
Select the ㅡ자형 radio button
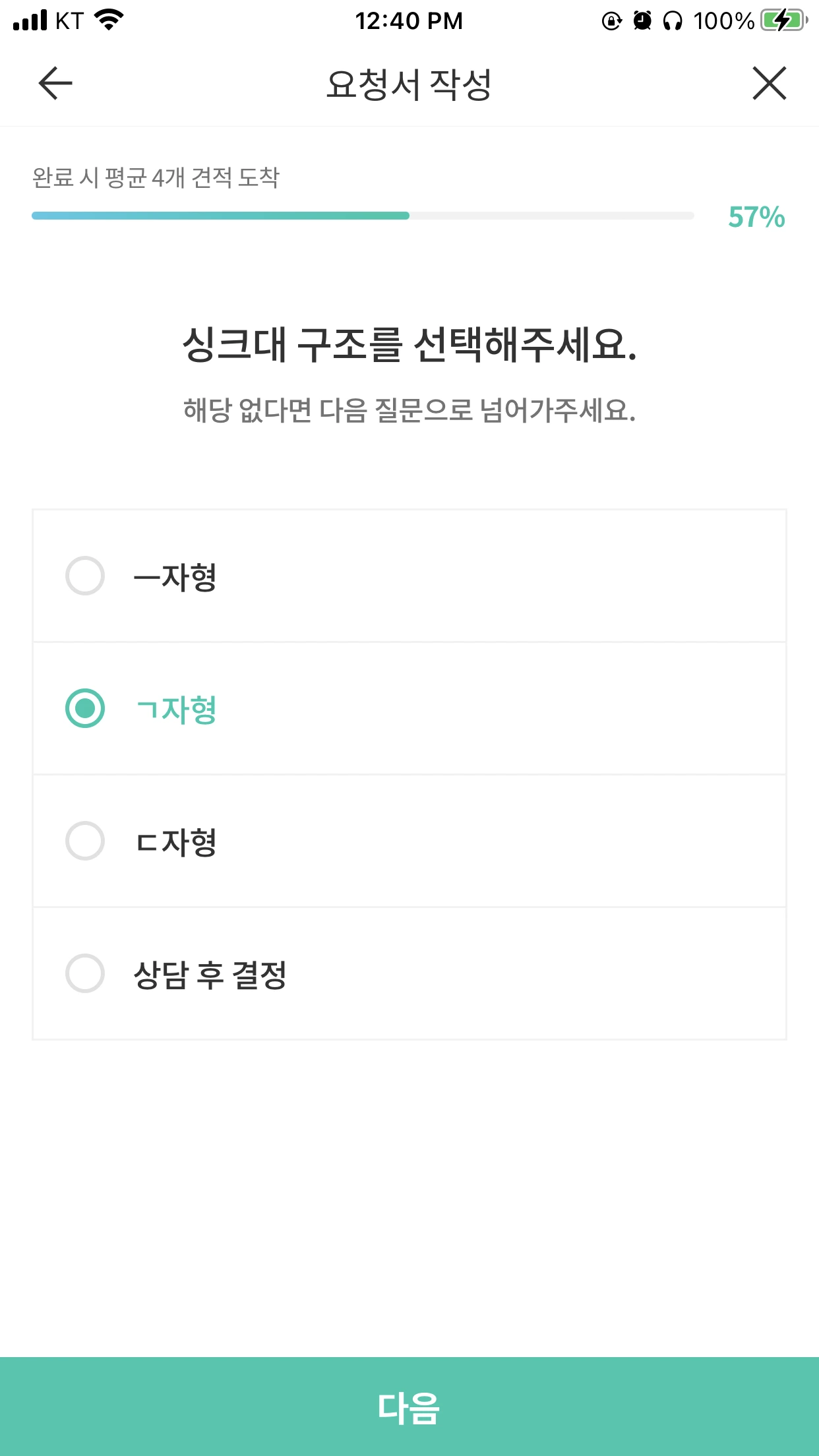(85, 576)
